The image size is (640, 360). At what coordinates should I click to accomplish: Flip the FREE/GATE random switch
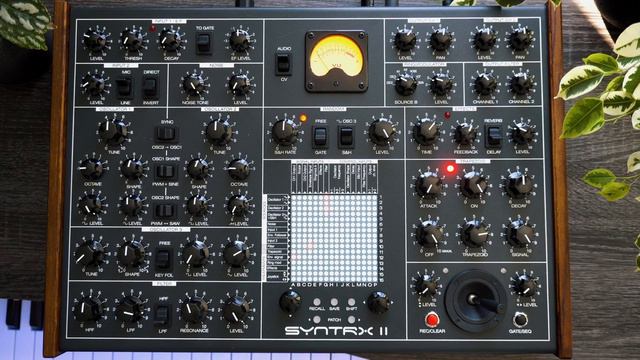320,137
